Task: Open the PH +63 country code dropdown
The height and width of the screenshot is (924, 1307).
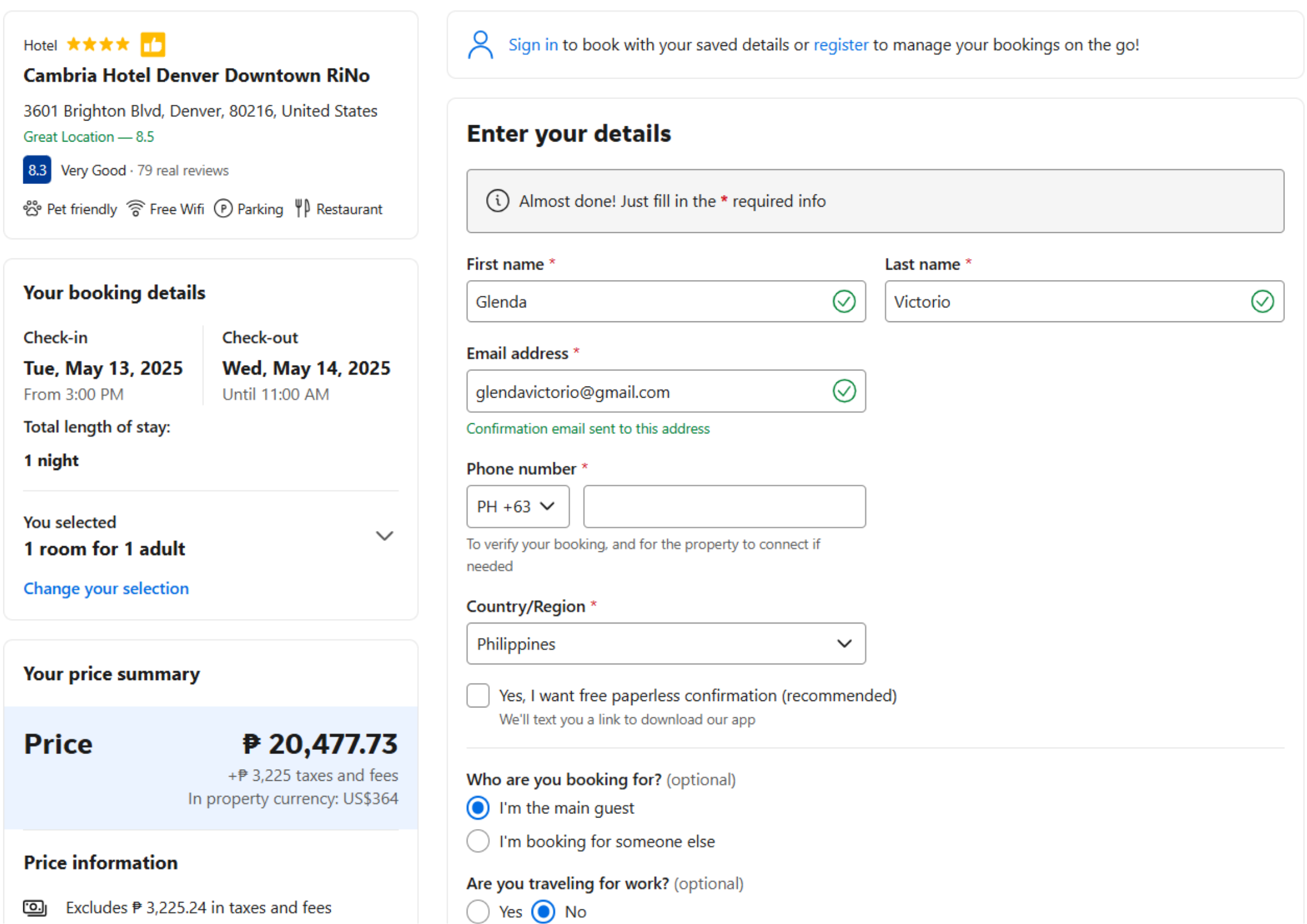Action: coord(517,507)
